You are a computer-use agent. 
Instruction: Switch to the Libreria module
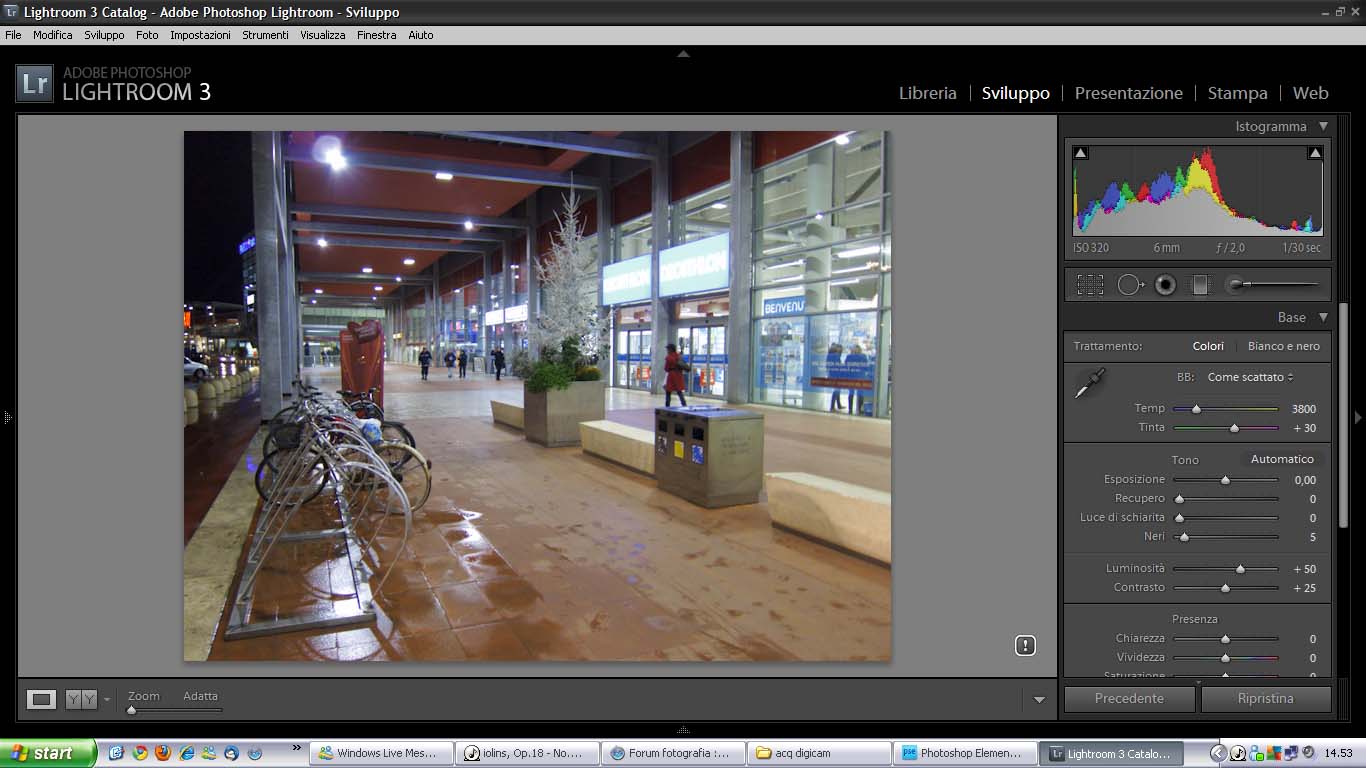click(x=927, y=93)
